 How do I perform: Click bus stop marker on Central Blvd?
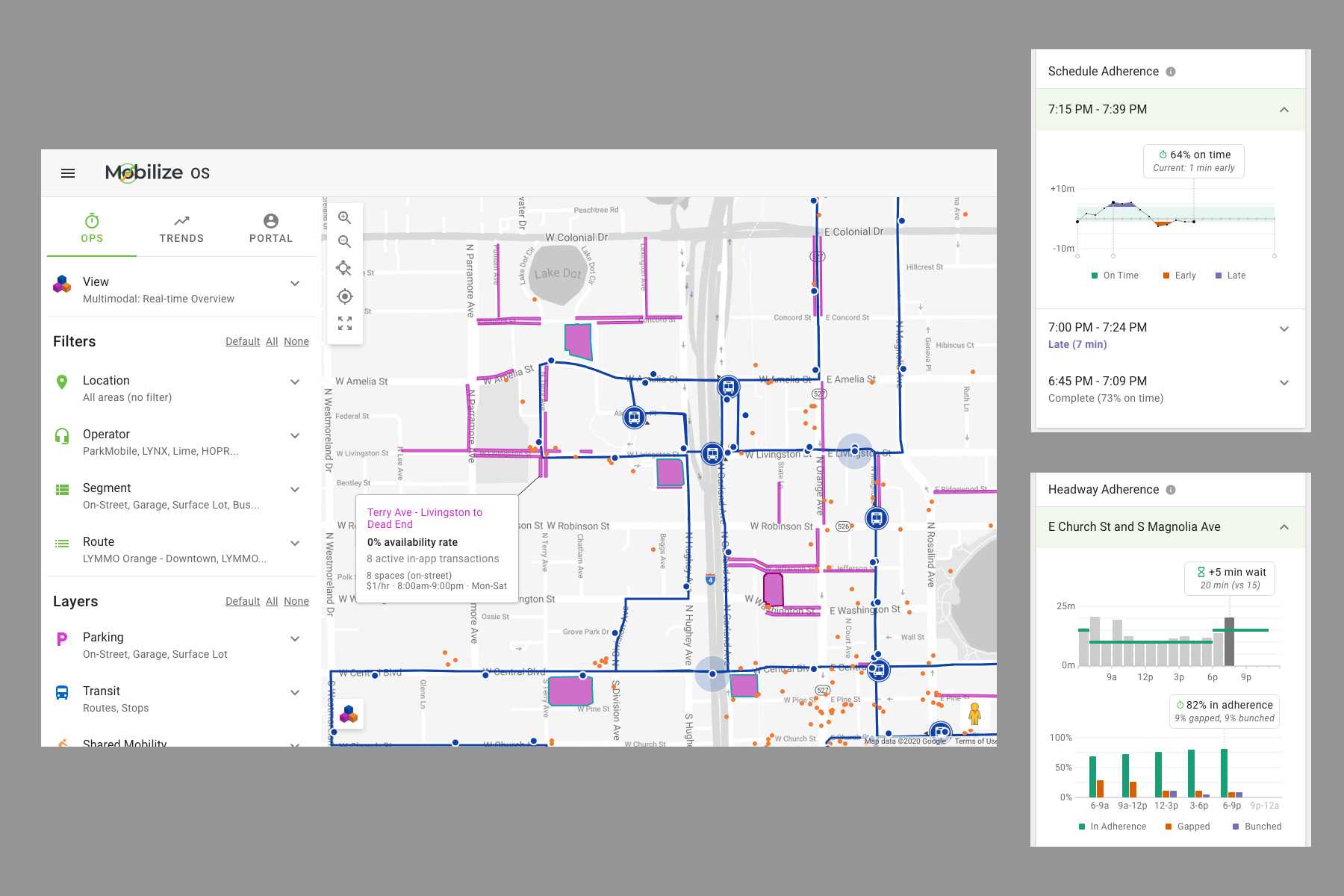pyautogui.click(x=878, y=671)
